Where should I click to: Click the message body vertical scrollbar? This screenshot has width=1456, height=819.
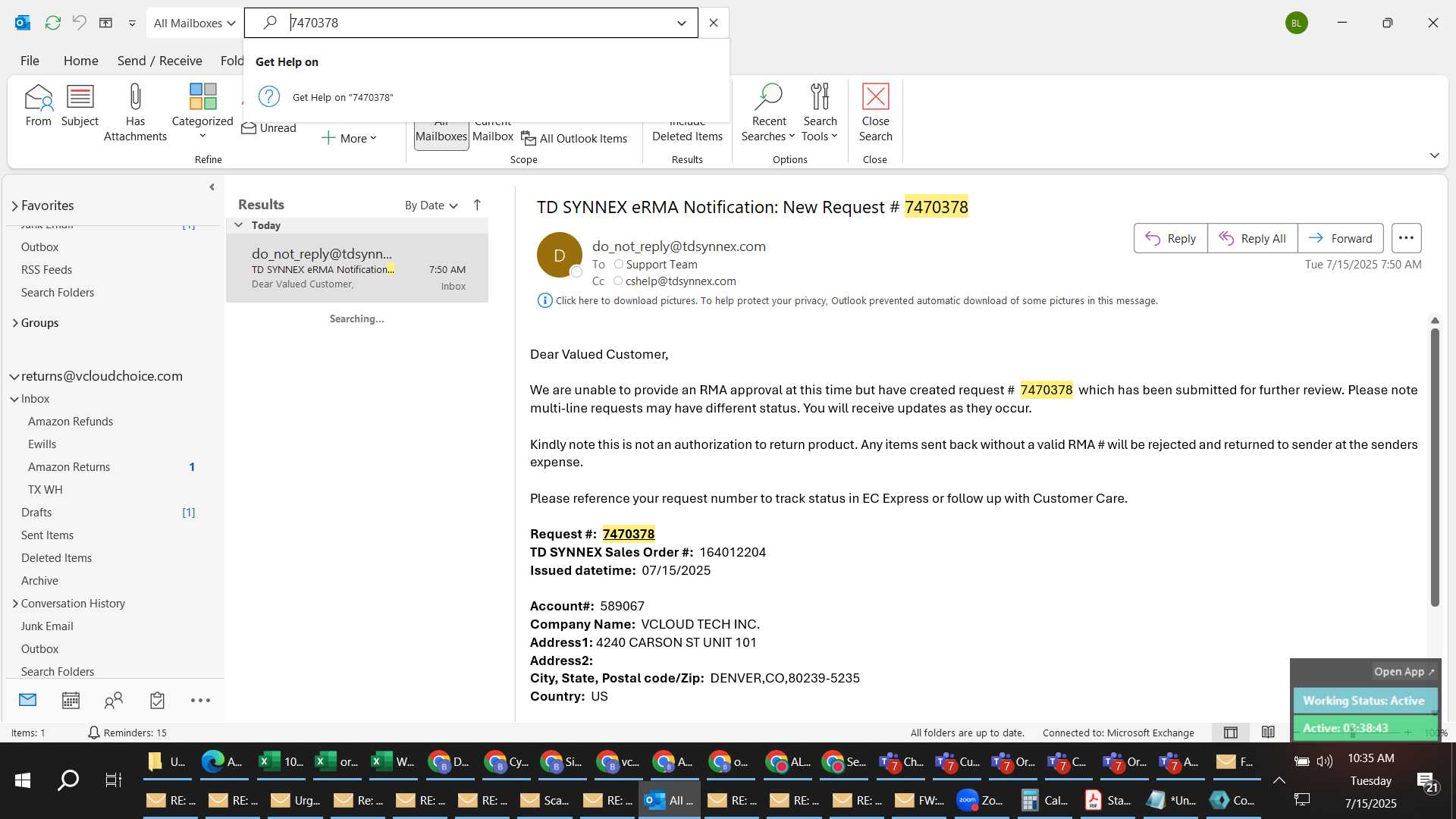[1435, 466]
